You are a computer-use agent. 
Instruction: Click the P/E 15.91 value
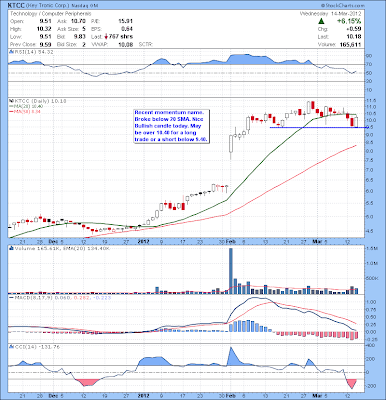point(126,21)
